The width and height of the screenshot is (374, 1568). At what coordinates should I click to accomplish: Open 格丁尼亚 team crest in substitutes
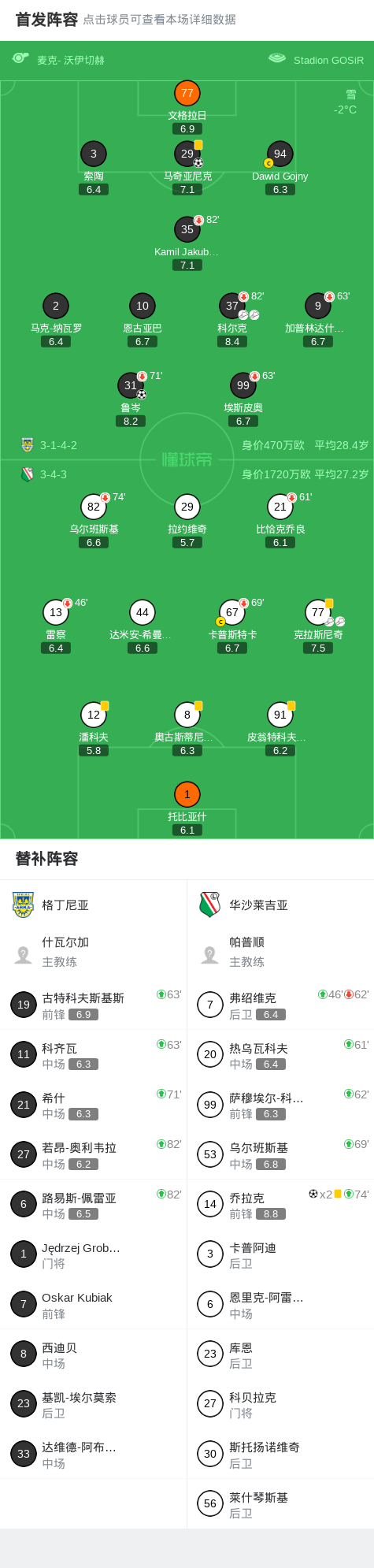click(x=24, y=905)
